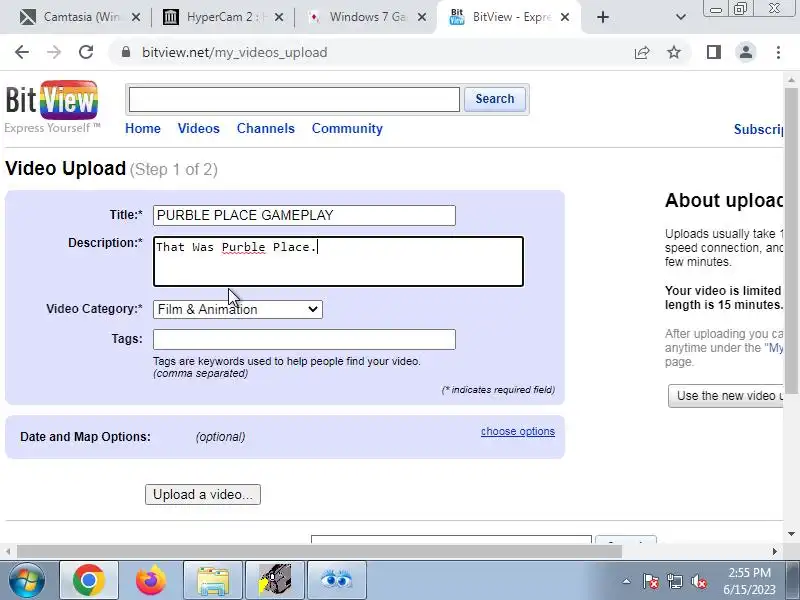
Task: Click the BitView rainbow logo
Action: click(52, 101)
